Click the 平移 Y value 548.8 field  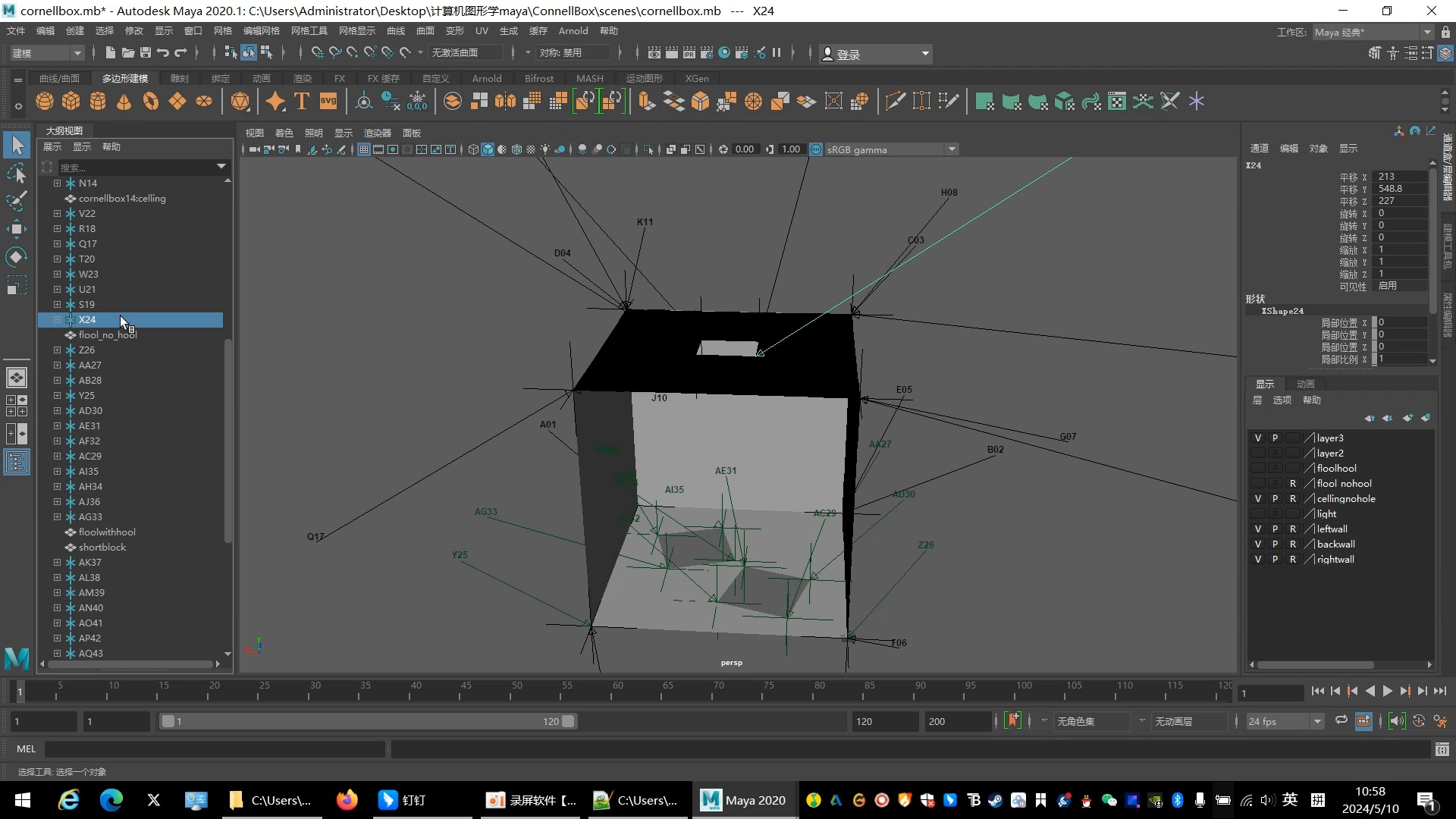(x=1401, y=189)
